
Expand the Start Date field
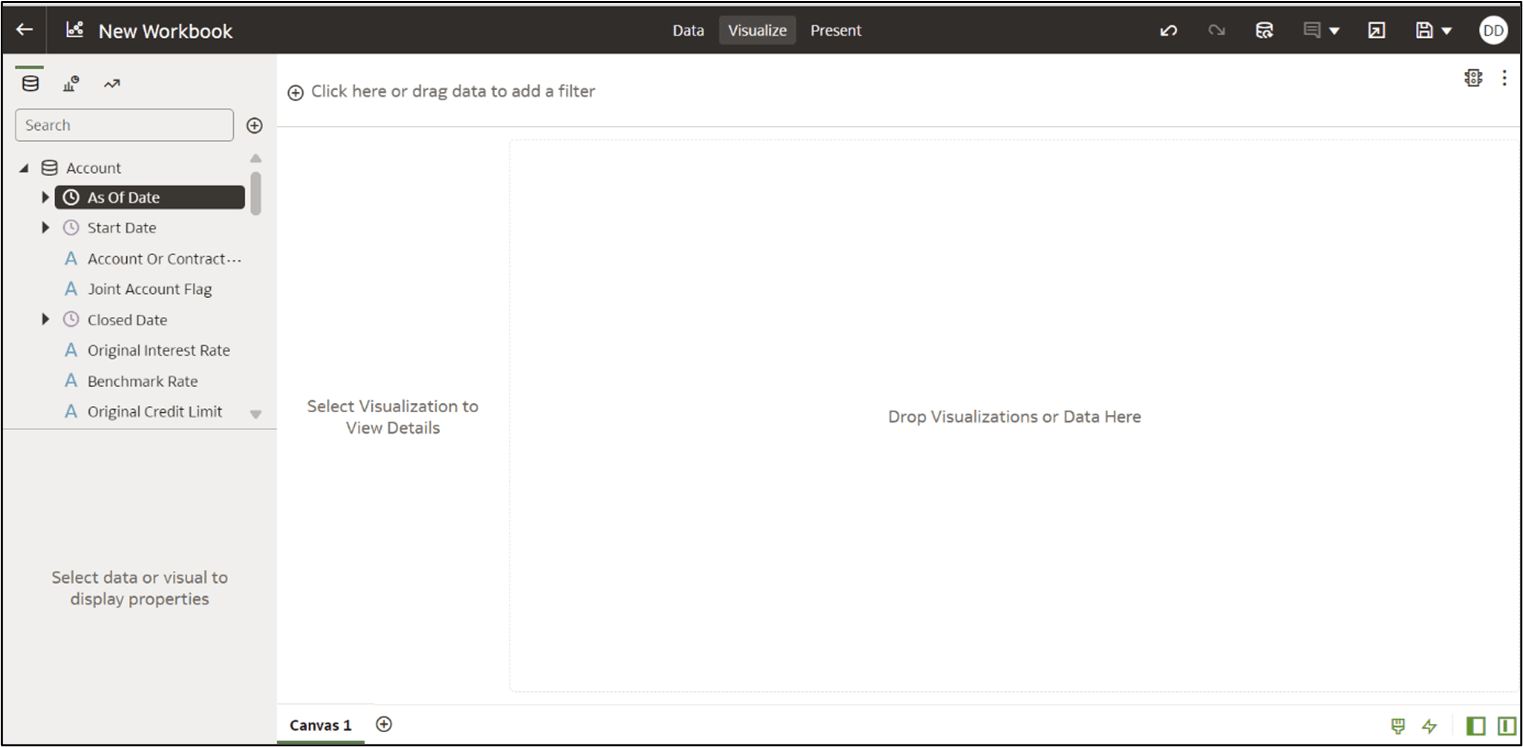[45, 227]
